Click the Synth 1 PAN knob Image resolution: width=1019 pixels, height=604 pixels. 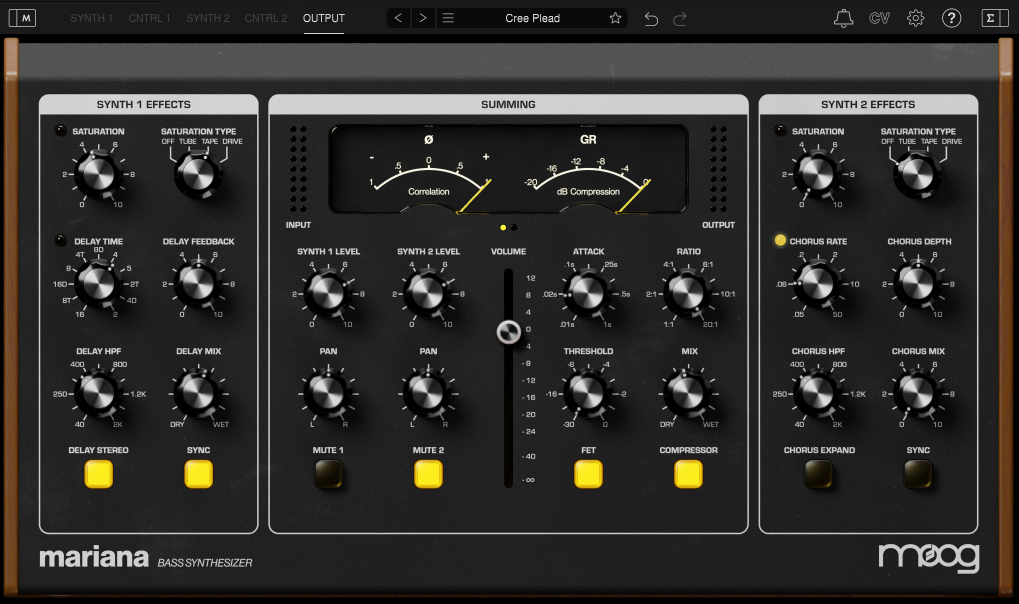coord(328,394)
